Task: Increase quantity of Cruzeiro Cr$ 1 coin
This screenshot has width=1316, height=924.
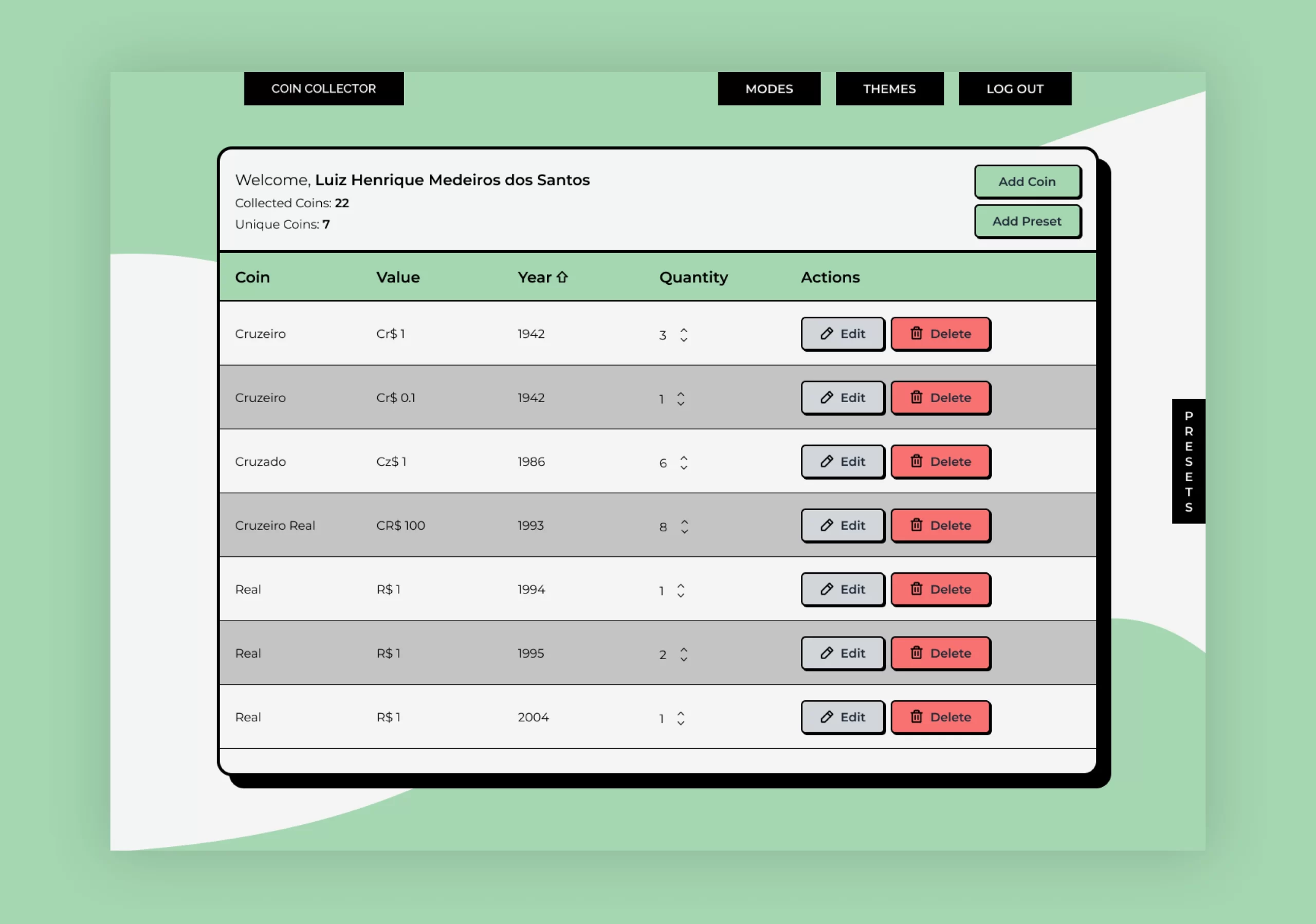Action: [x=684, y=330]
